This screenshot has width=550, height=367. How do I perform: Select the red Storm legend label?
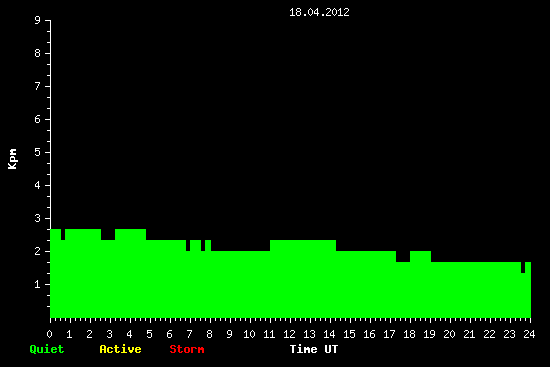(x=187, y=349)
